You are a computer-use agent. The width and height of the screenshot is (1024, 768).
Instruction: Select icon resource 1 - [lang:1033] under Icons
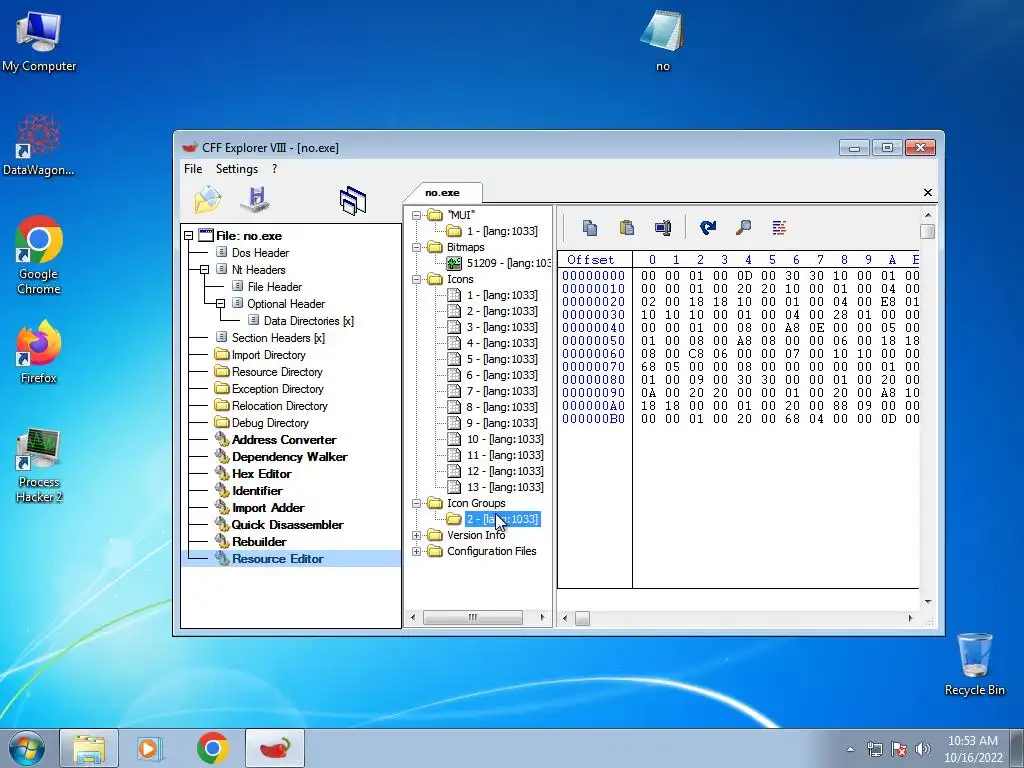(x=502, y=295)
